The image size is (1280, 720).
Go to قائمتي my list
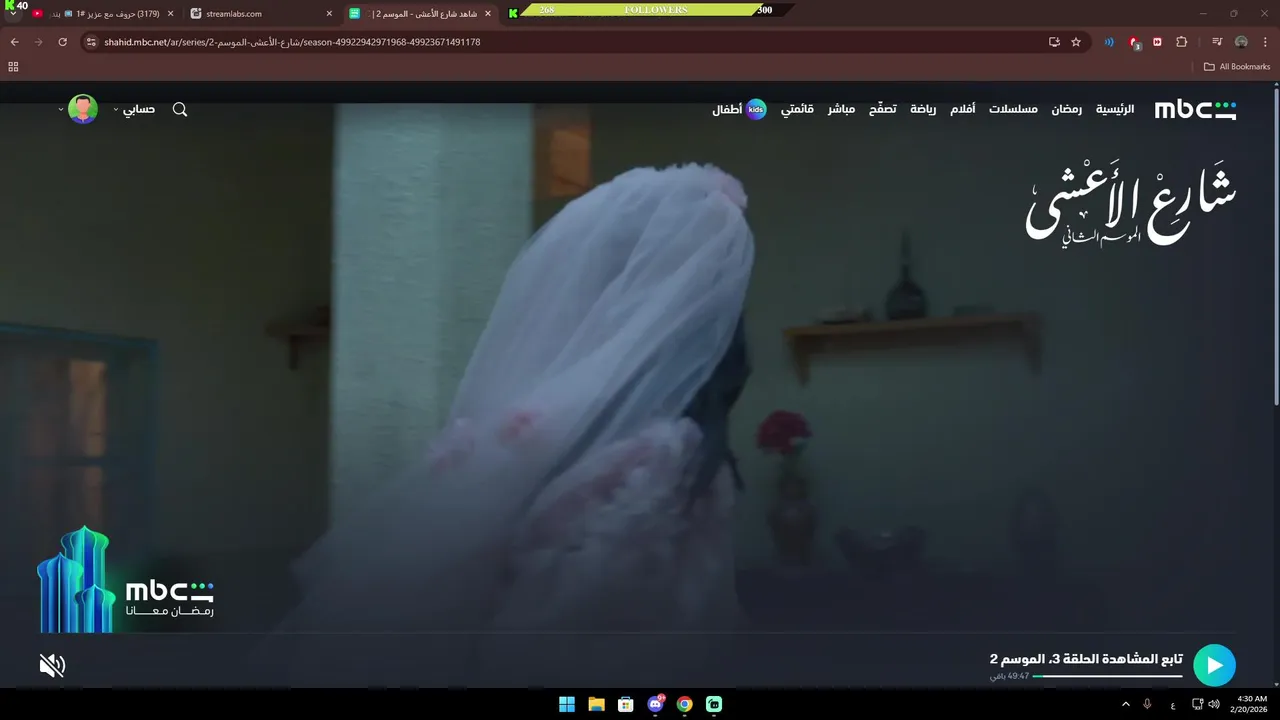click(x=797, y=109)
